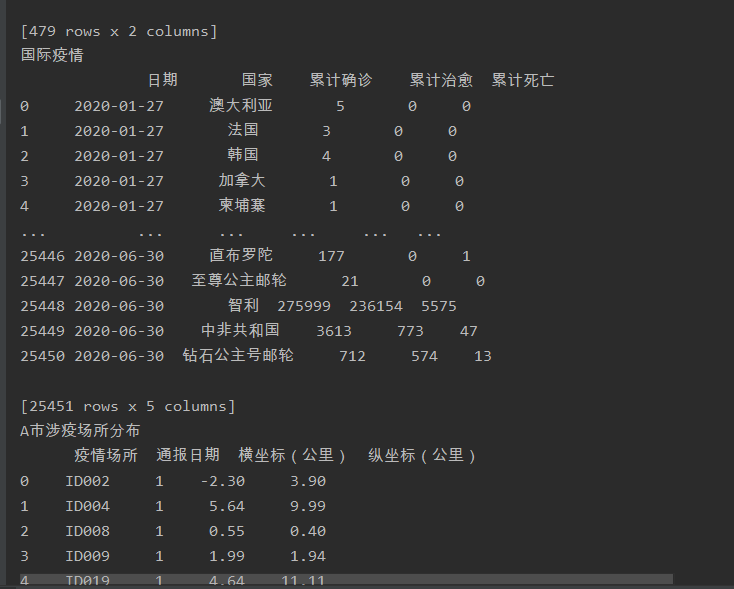Click the value 574 for 钻石公主号邮轮

[x=424, y=356]
